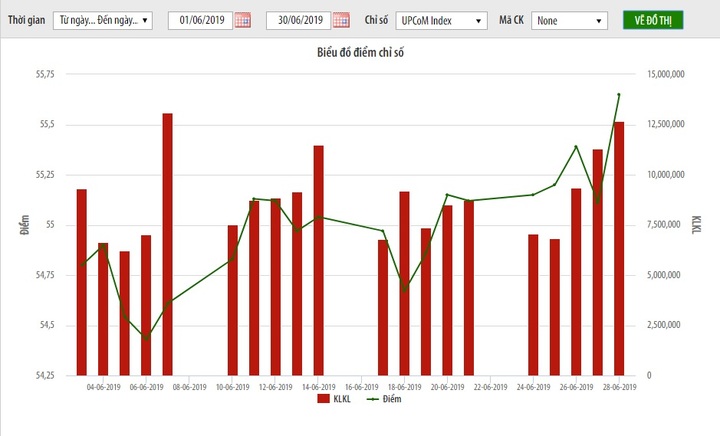Click the volume bar for 24-06-2019
The image size is (720, 436).
coord(533,305)
